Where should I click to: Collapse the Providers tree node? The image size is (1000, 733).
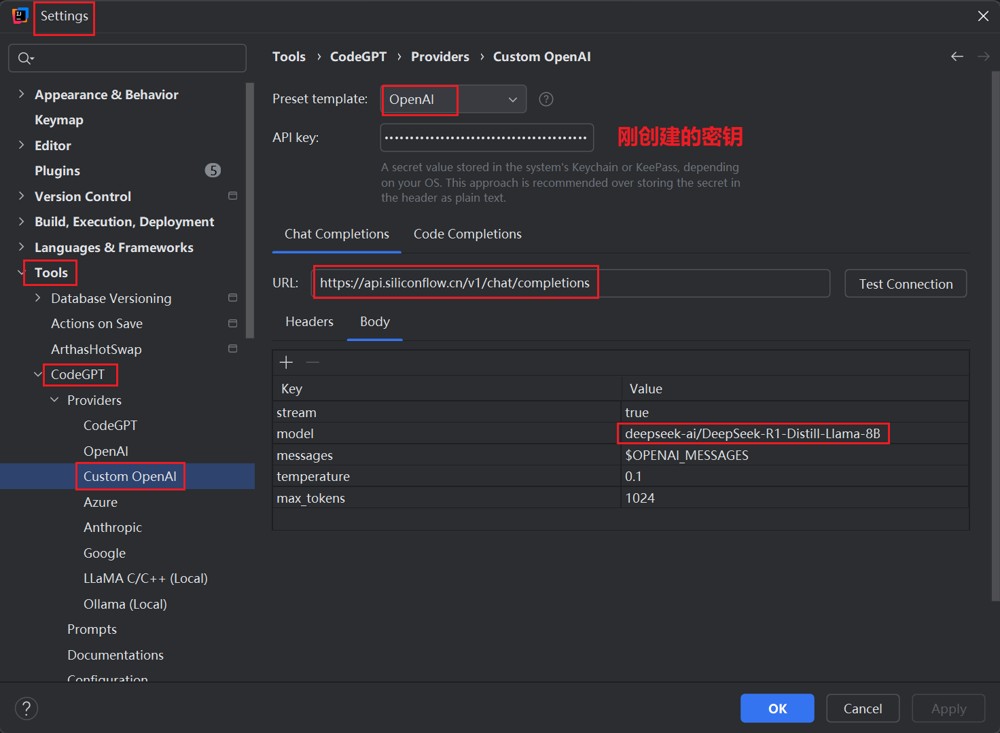[x=54, y=400]
